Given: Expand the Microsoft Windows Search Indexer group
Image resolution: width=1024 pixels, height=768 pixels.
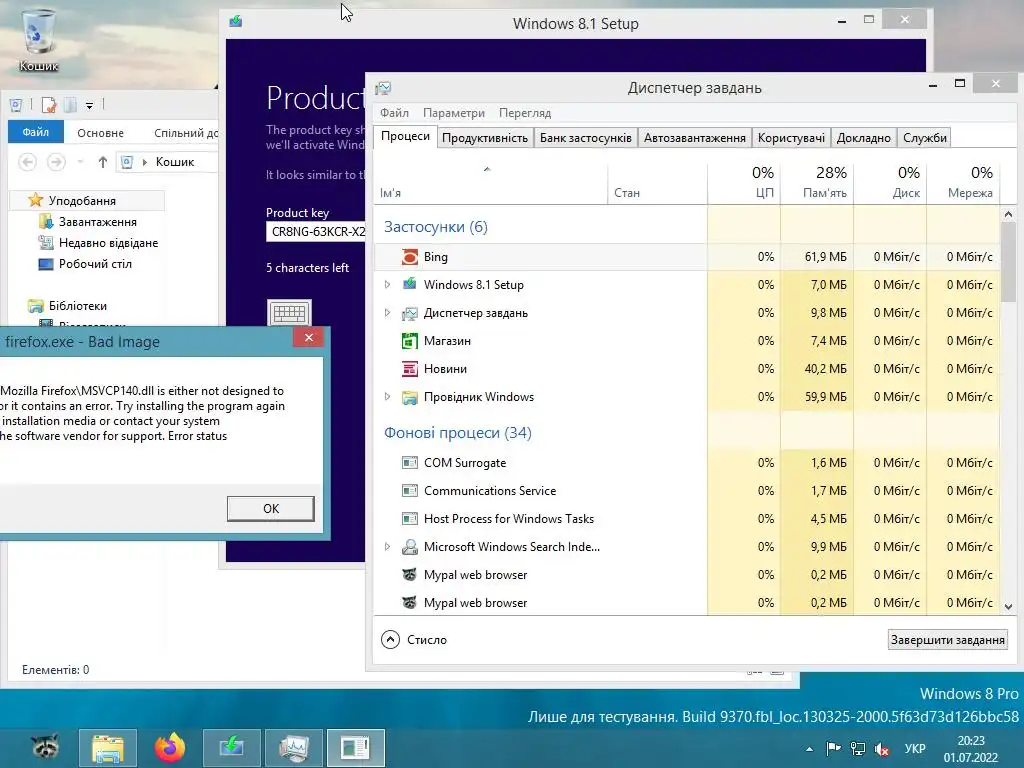Looking at the screenshot, I should 387,547.
